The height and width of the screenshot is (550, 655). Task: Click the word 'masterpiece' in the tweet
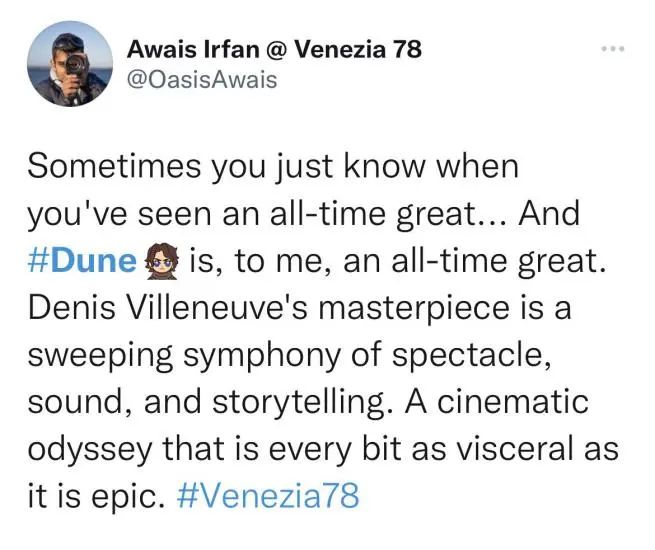pyautogui.click(x=414, y=310)
